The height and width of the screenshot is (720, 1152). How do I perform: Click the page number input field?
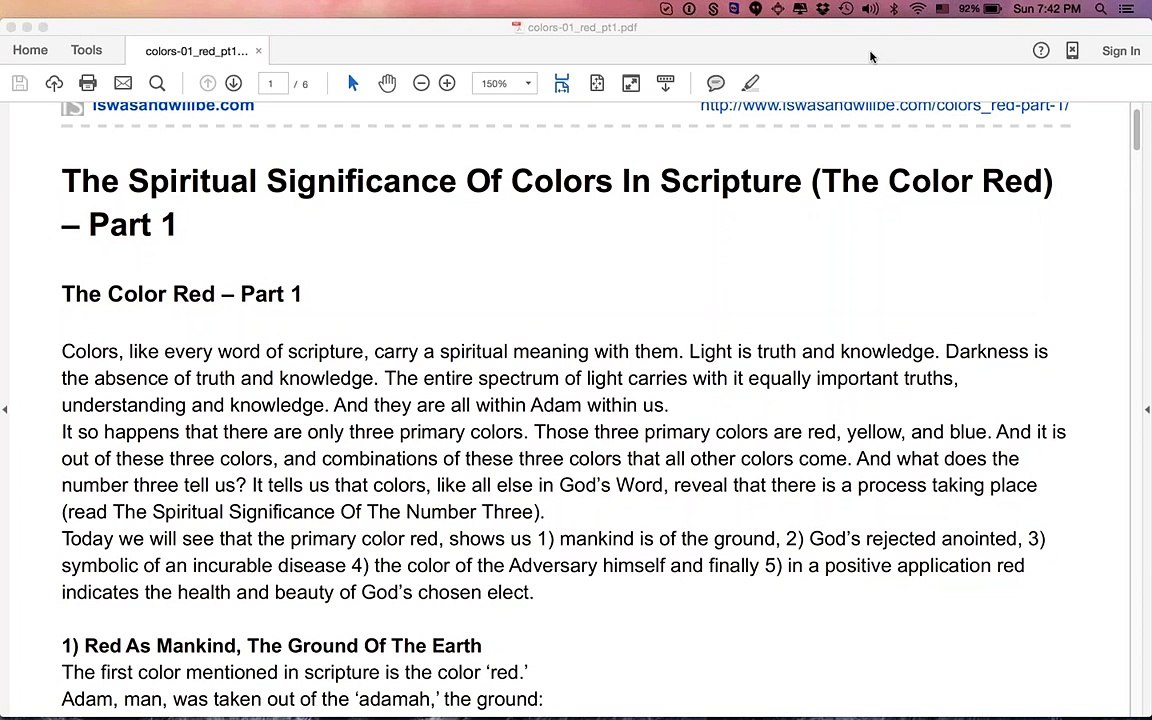[x=273, y=83]
